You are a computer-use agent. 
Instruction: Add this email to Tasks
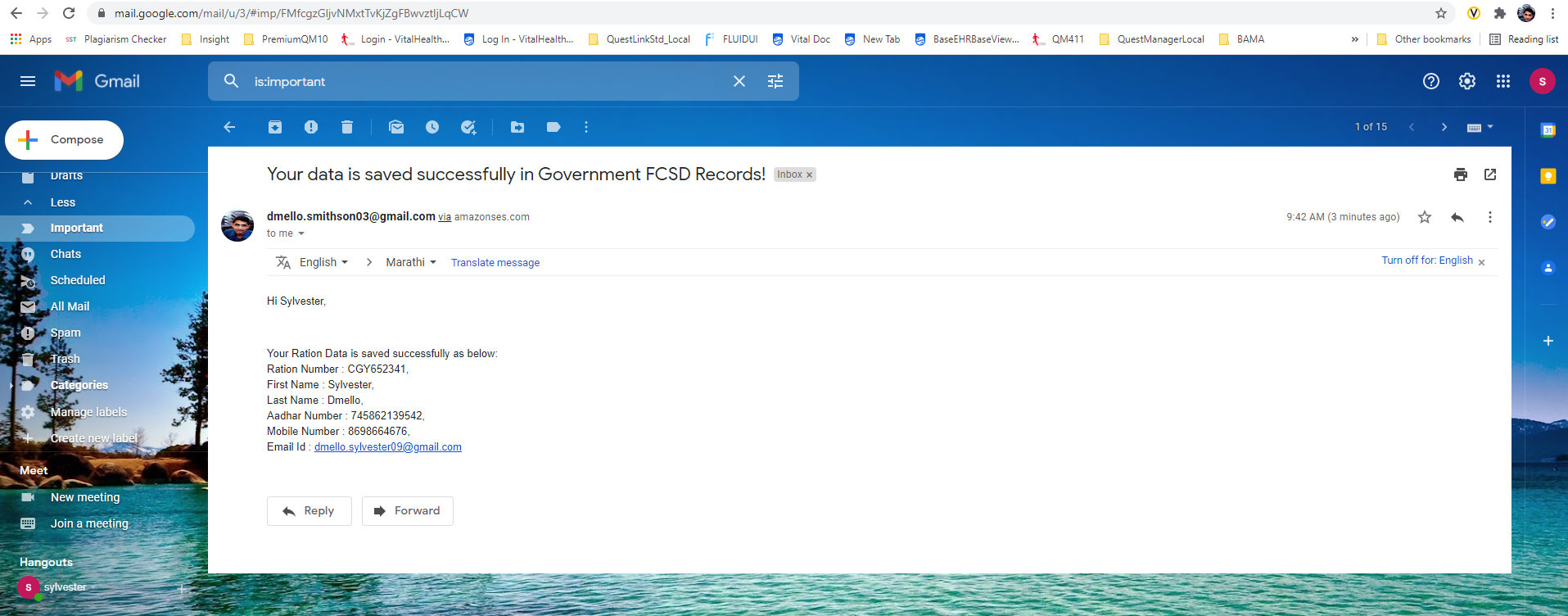[468, 127]
